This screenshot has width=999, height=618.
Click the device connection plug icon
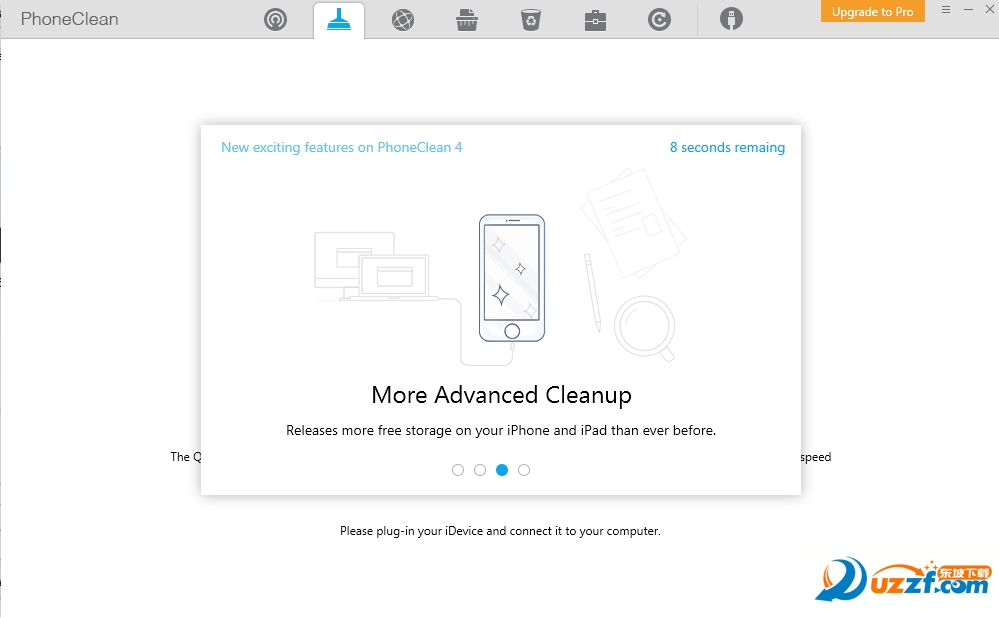coord(731,19)
